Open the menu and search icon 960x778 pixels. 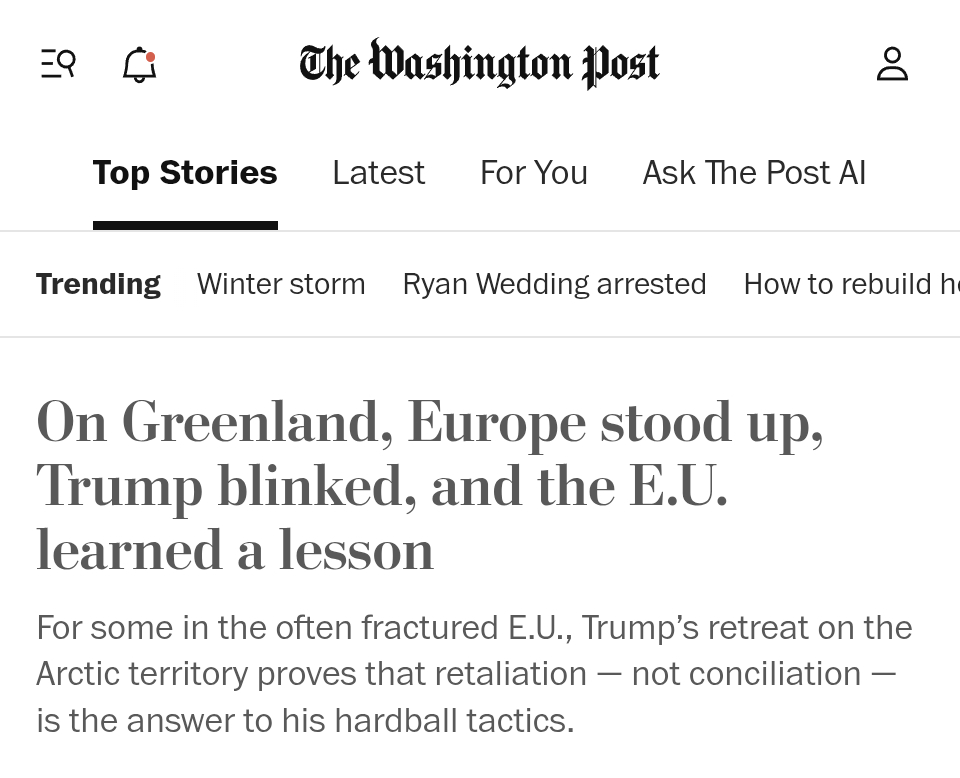pyautogui.click(x=58, y=65)
